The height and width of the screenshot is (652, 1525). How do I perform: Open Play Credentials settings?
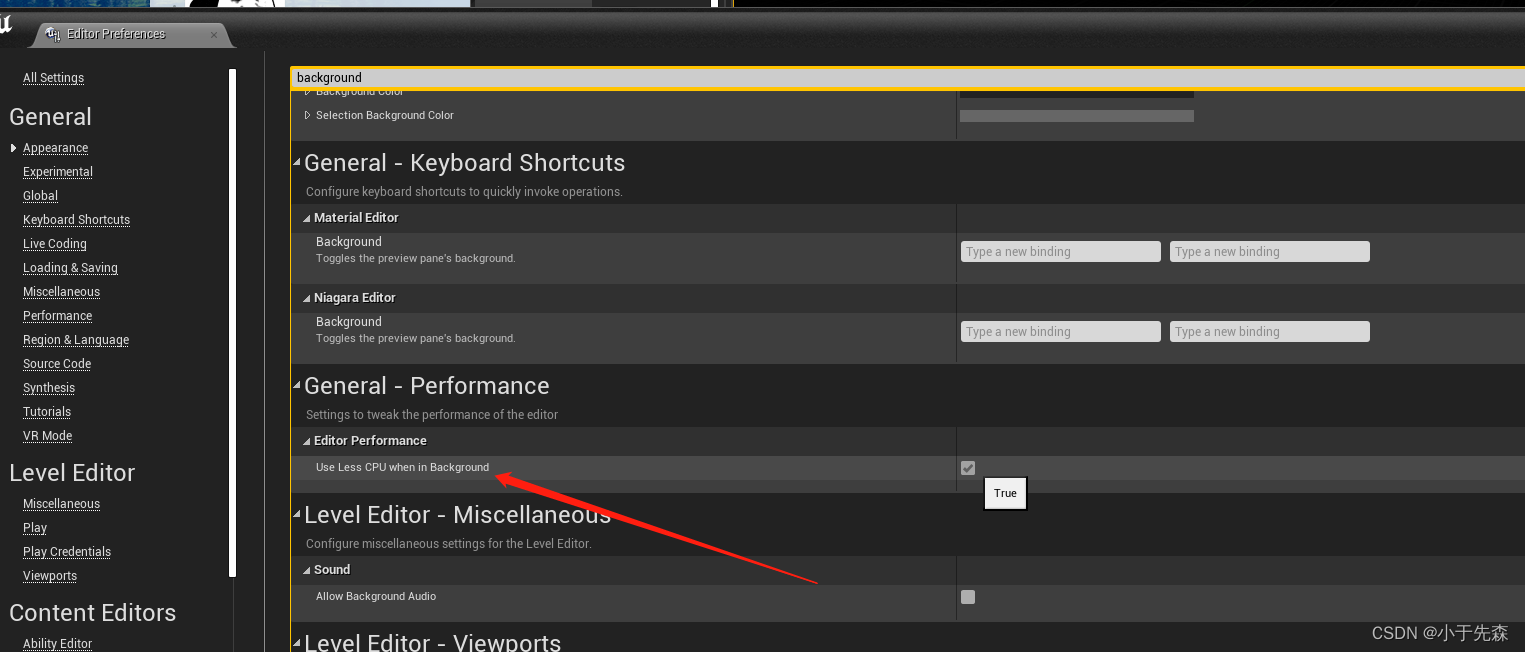[67, 552]
